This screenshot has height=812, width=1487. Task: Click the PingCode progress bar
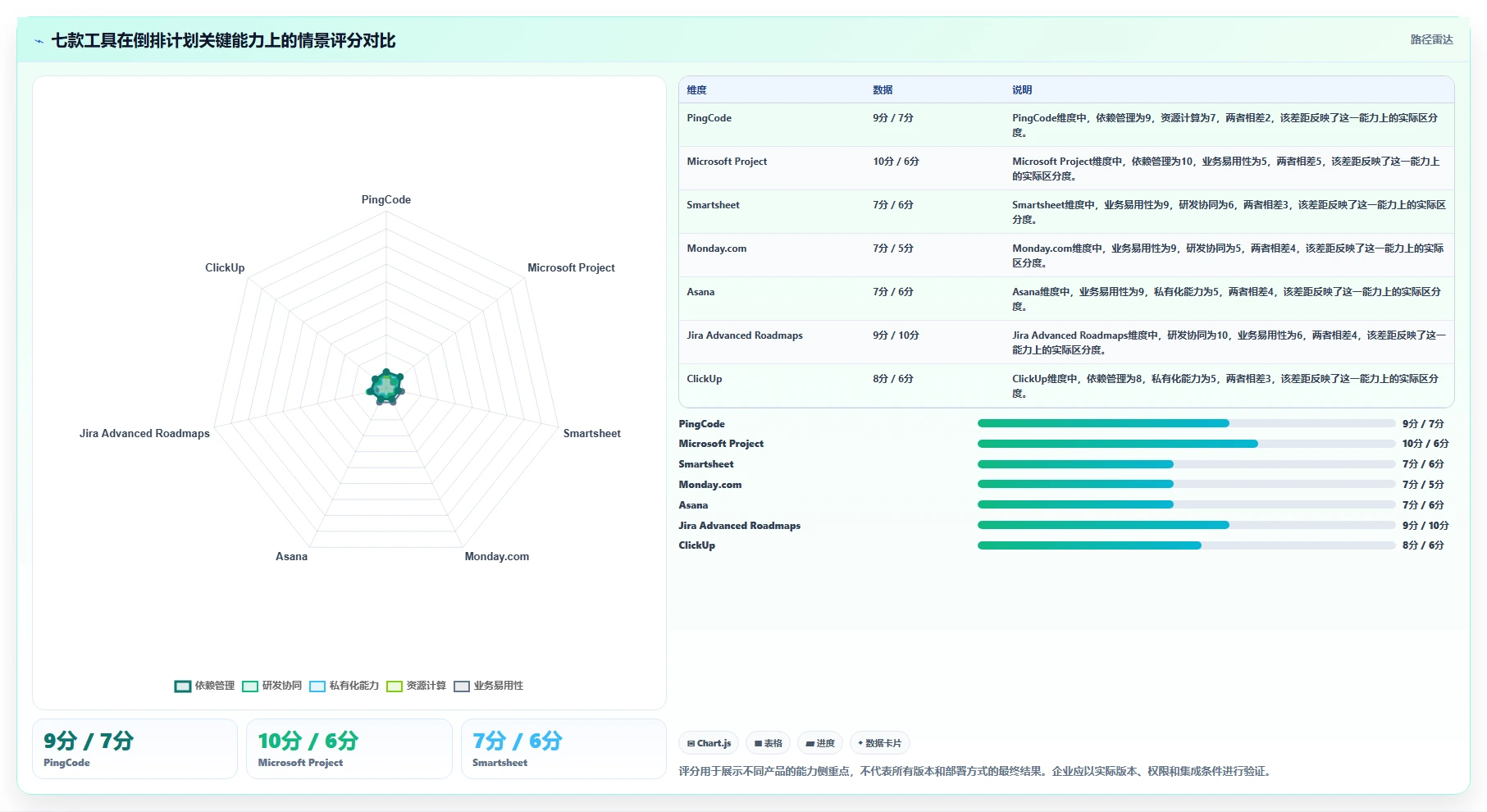pyautogui.click(x=1186, y=423)
